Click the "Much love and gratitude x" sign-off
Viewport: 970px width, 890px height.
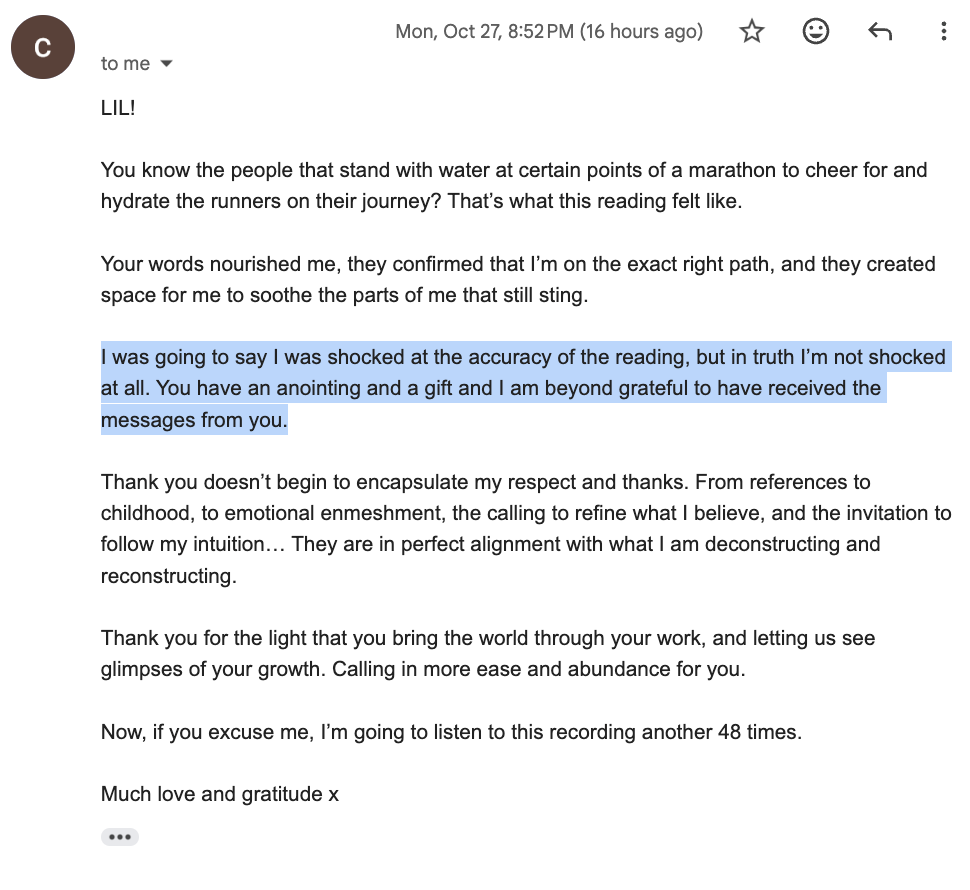[220, 794]
